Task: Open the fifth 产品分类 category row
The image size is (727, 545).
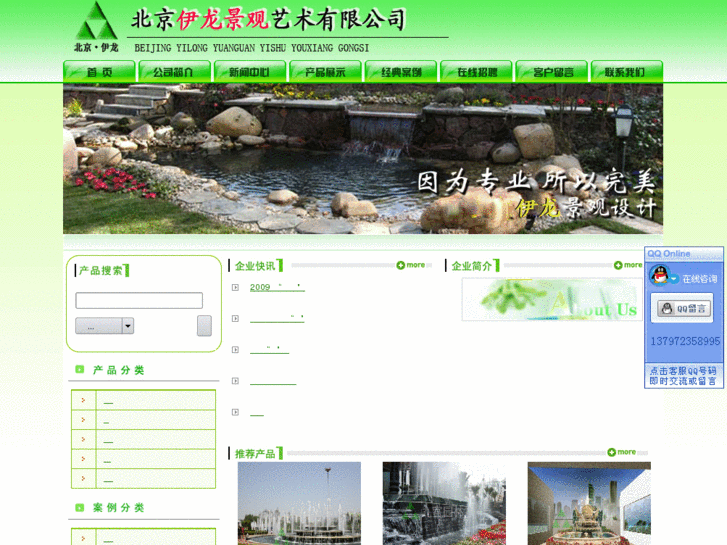Action: point(143,478)
